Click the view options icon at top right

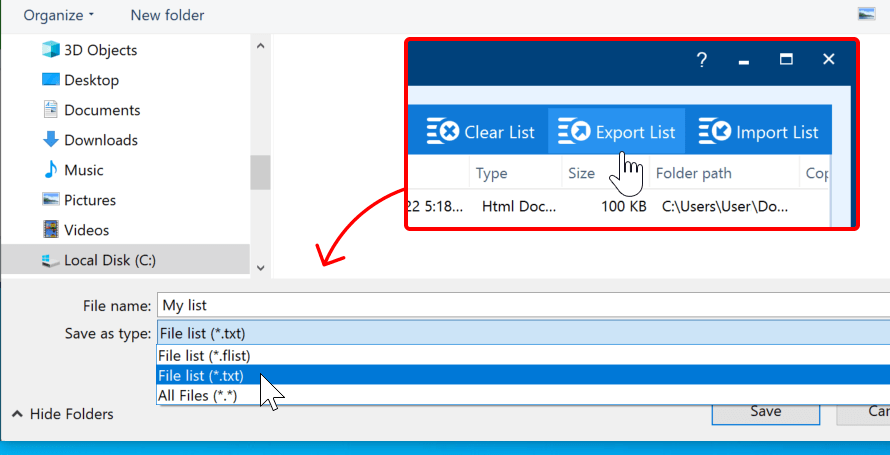click(866, 15)
